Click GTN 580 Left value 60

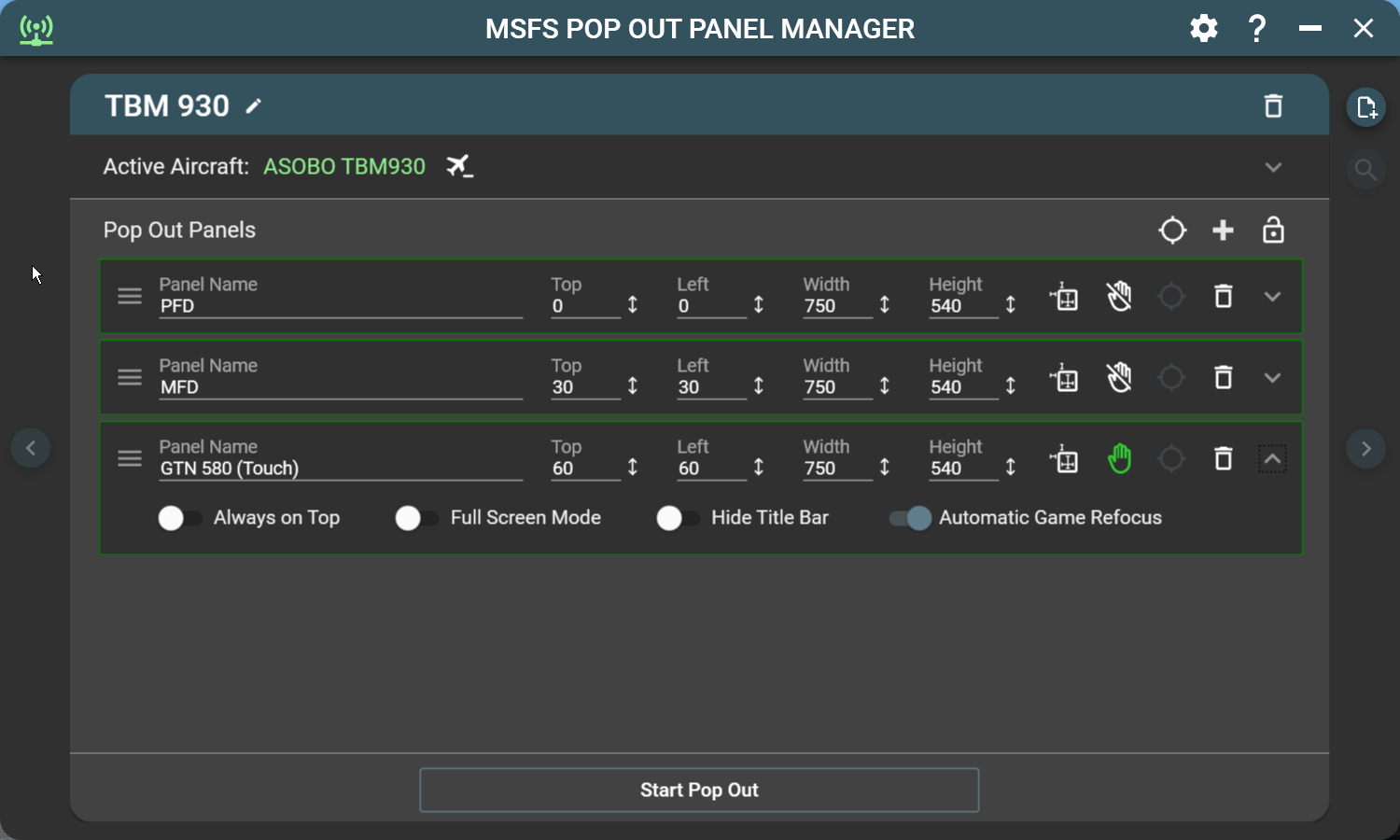[711, 469]
